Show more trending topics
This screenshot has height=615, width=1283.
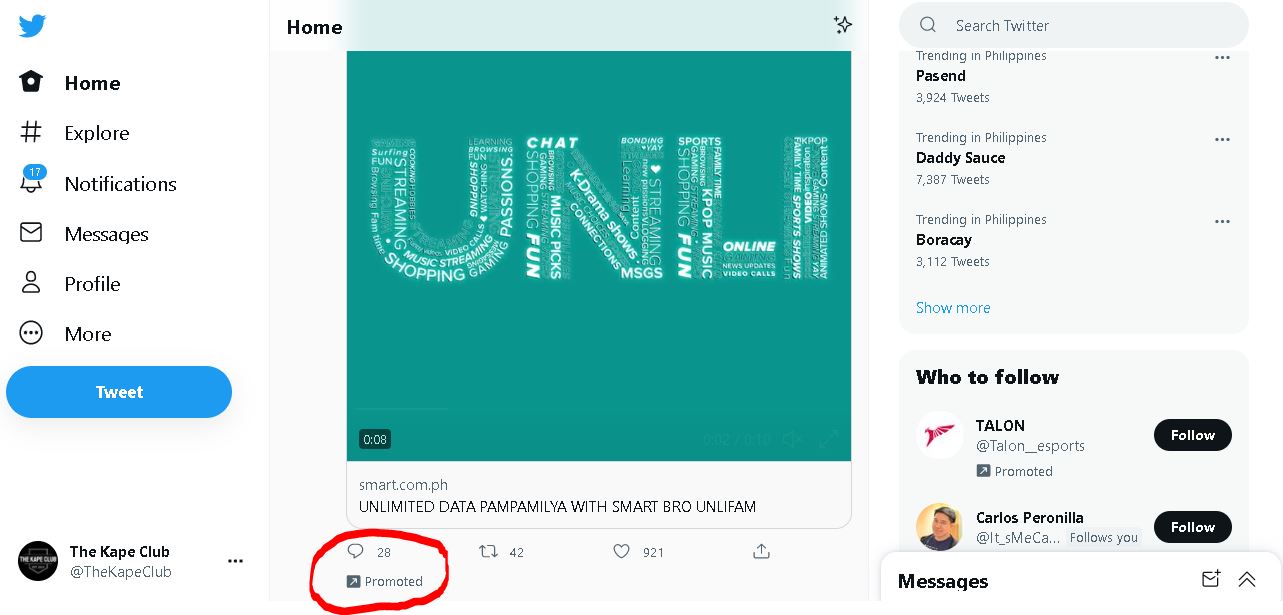pyautogui.click(x=952, y=308)
